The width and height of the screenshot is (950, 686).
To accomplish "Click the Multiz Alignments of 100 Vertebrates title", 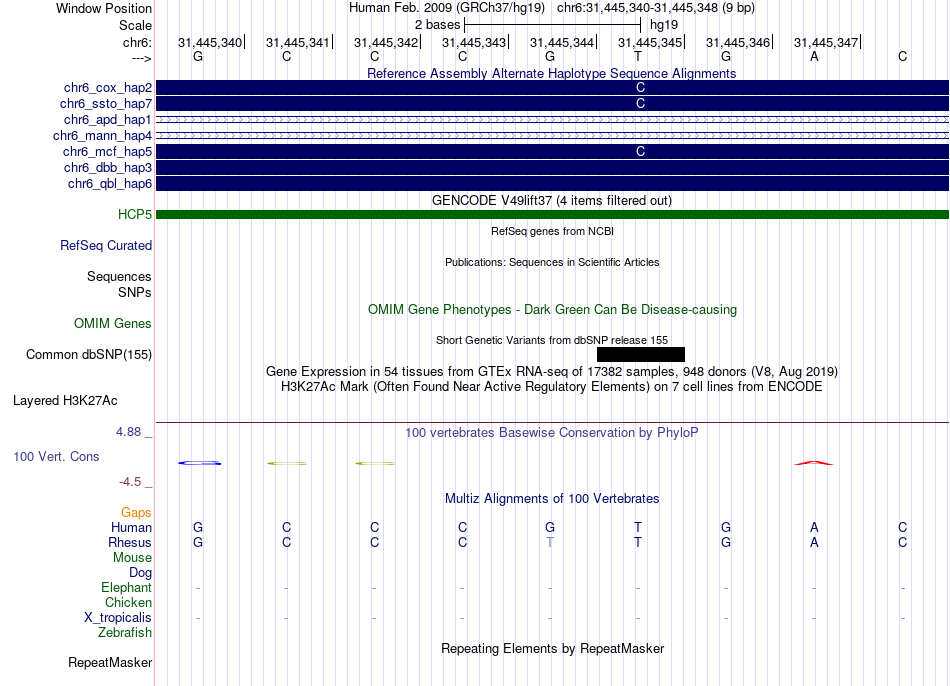I will click(x=552, y=499).
